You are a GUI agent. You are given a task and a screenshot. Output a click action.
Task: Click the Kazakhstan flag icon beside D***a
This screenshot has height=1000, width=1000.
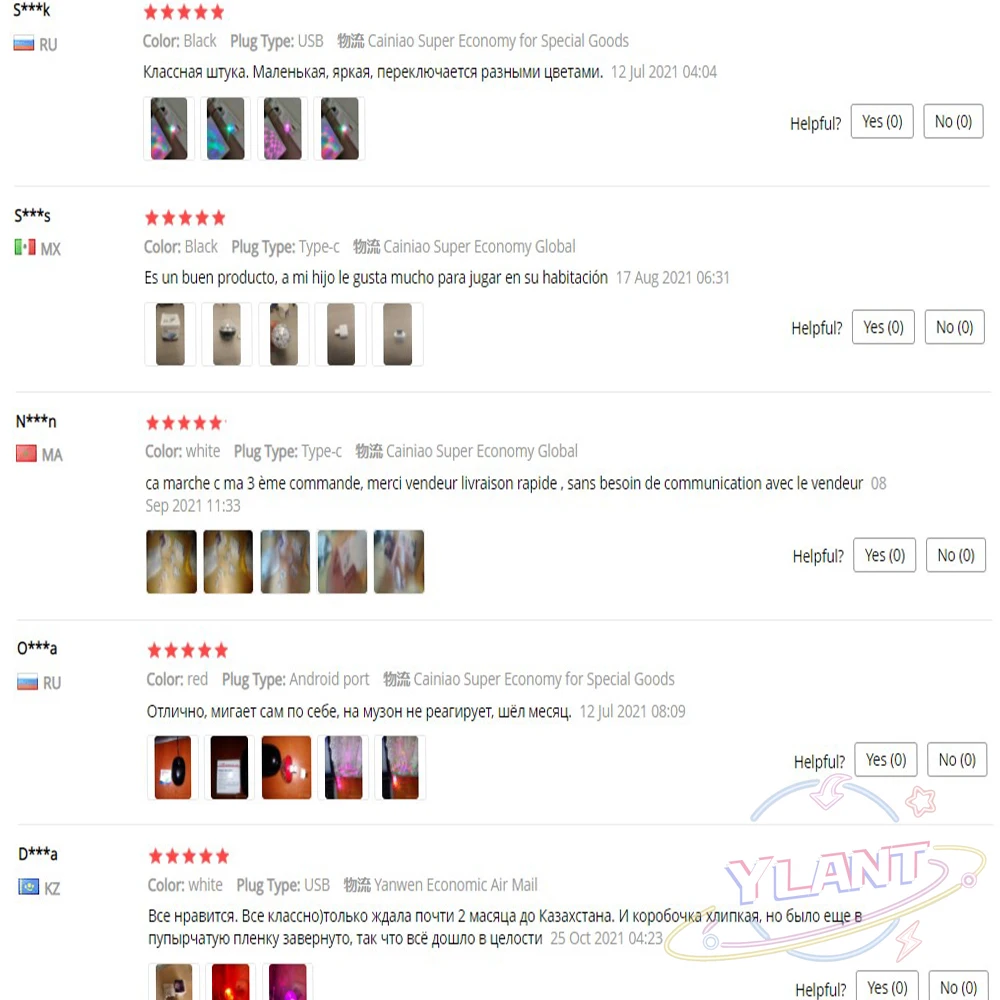coord(29,887)
